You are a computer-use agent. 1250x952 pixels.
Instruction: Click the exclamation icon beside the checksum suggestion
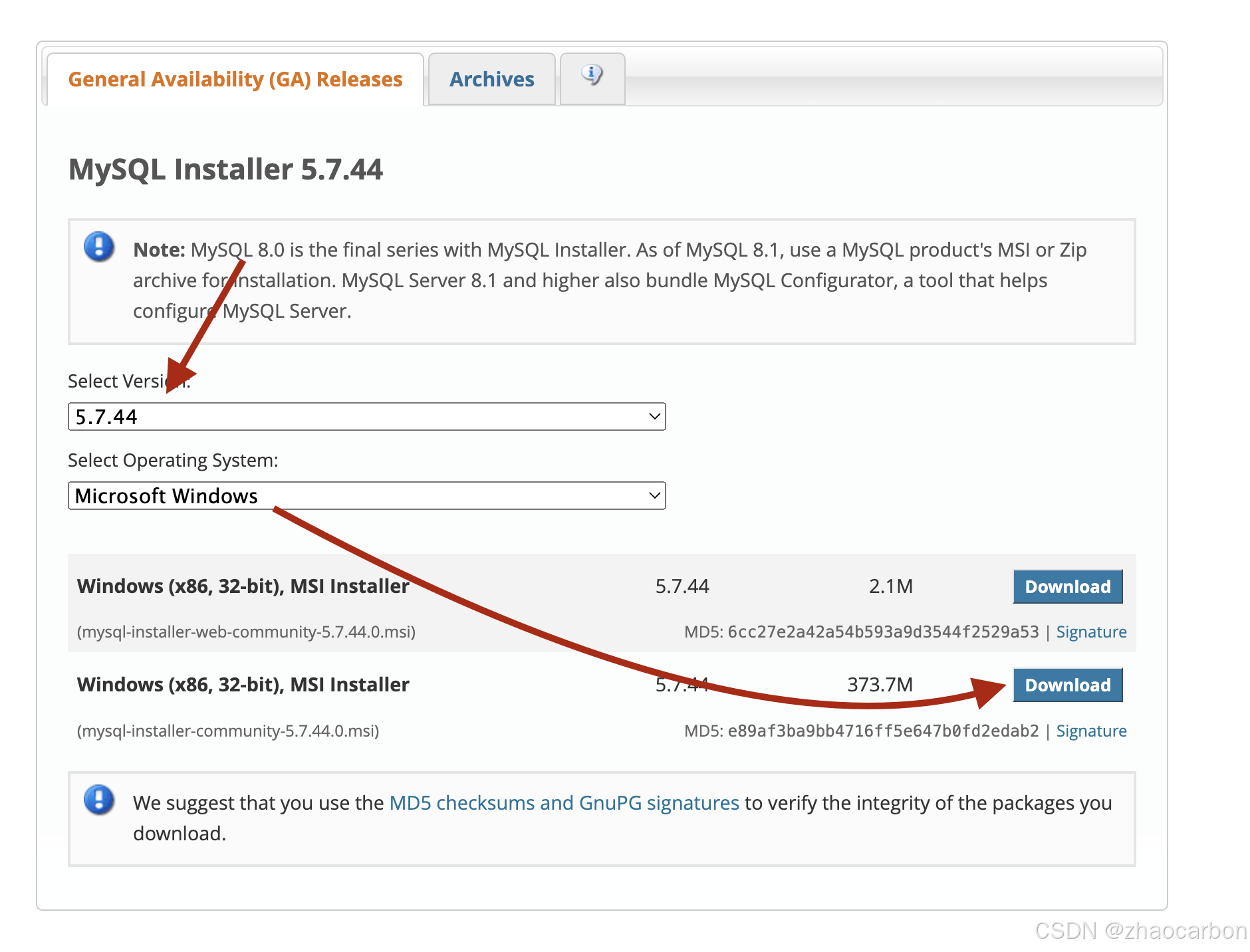click(x=99, y=800)
